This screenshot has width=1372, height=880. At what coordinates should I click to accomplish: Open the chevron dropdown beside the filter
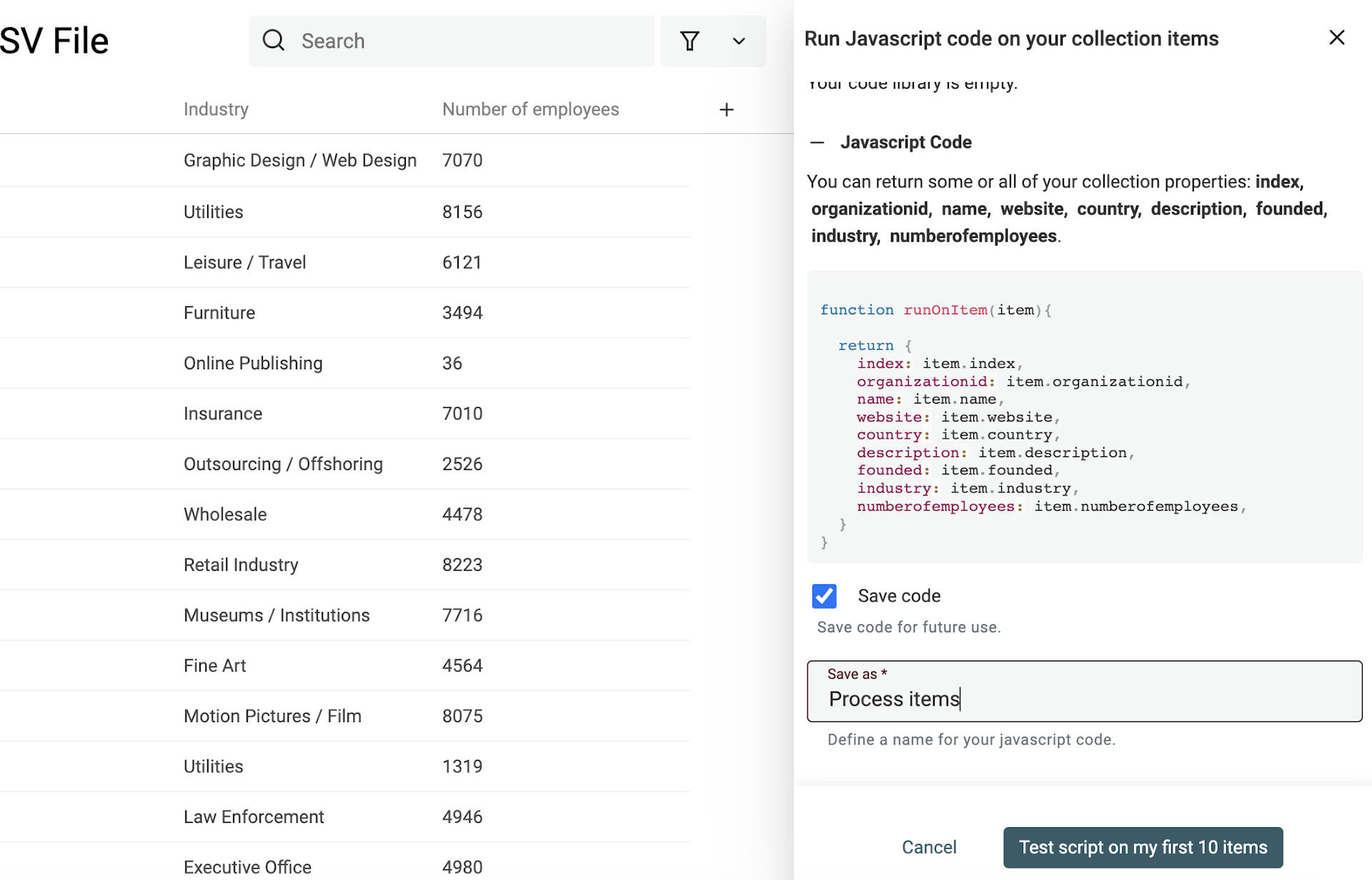[738, 41]
